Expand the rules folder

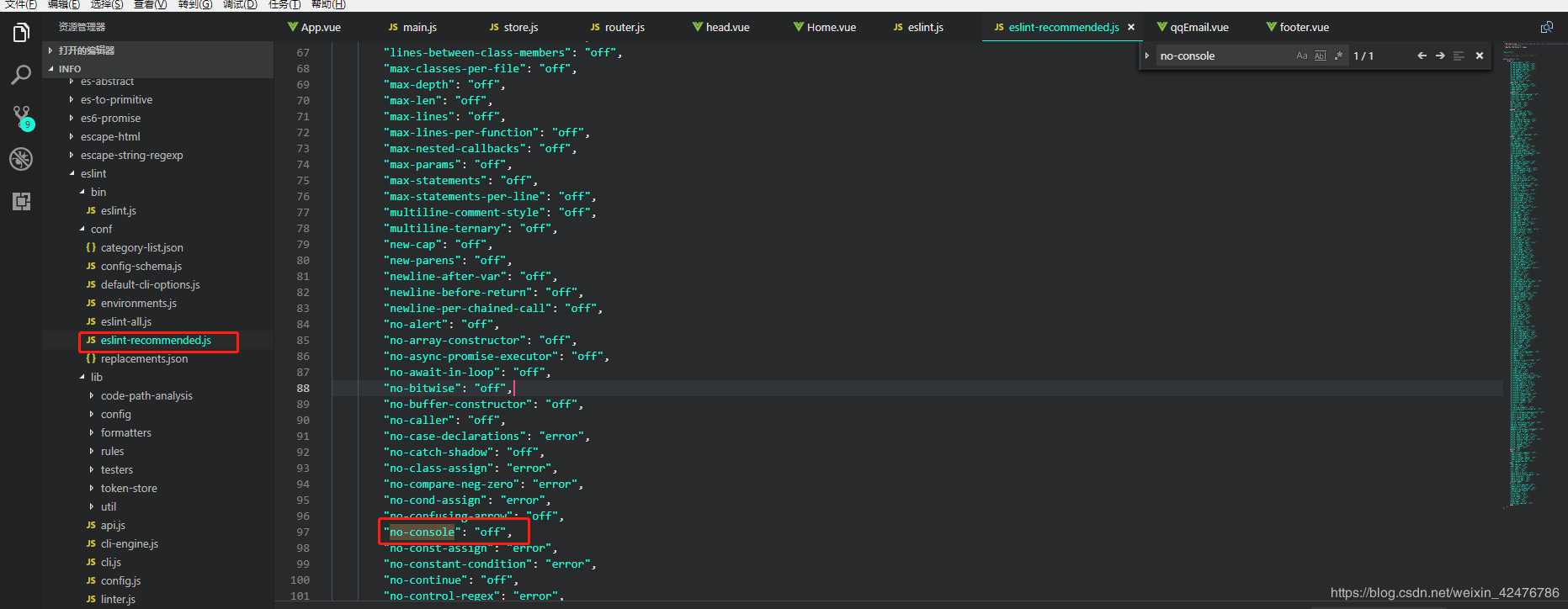coord(112,451)
